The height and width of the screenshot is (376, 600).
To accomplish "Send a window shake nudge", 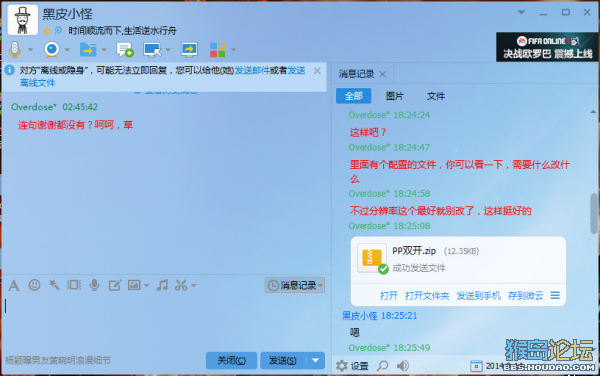I will [74, 285].
